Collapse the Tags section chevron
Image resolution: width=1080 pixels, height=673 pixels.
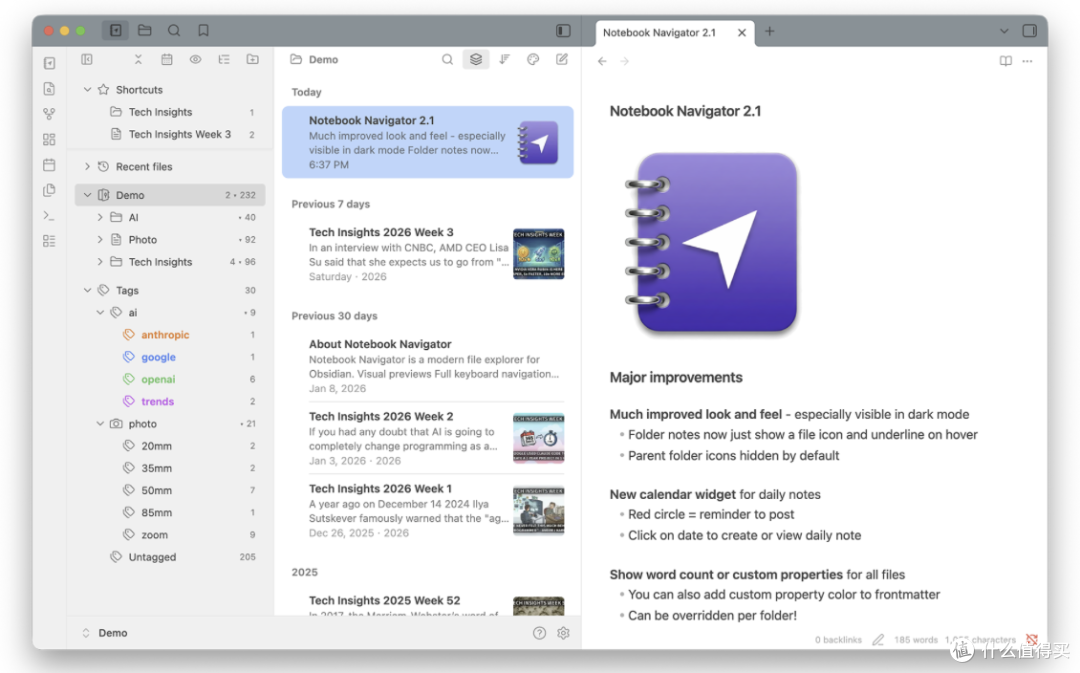tap(87, 290)
